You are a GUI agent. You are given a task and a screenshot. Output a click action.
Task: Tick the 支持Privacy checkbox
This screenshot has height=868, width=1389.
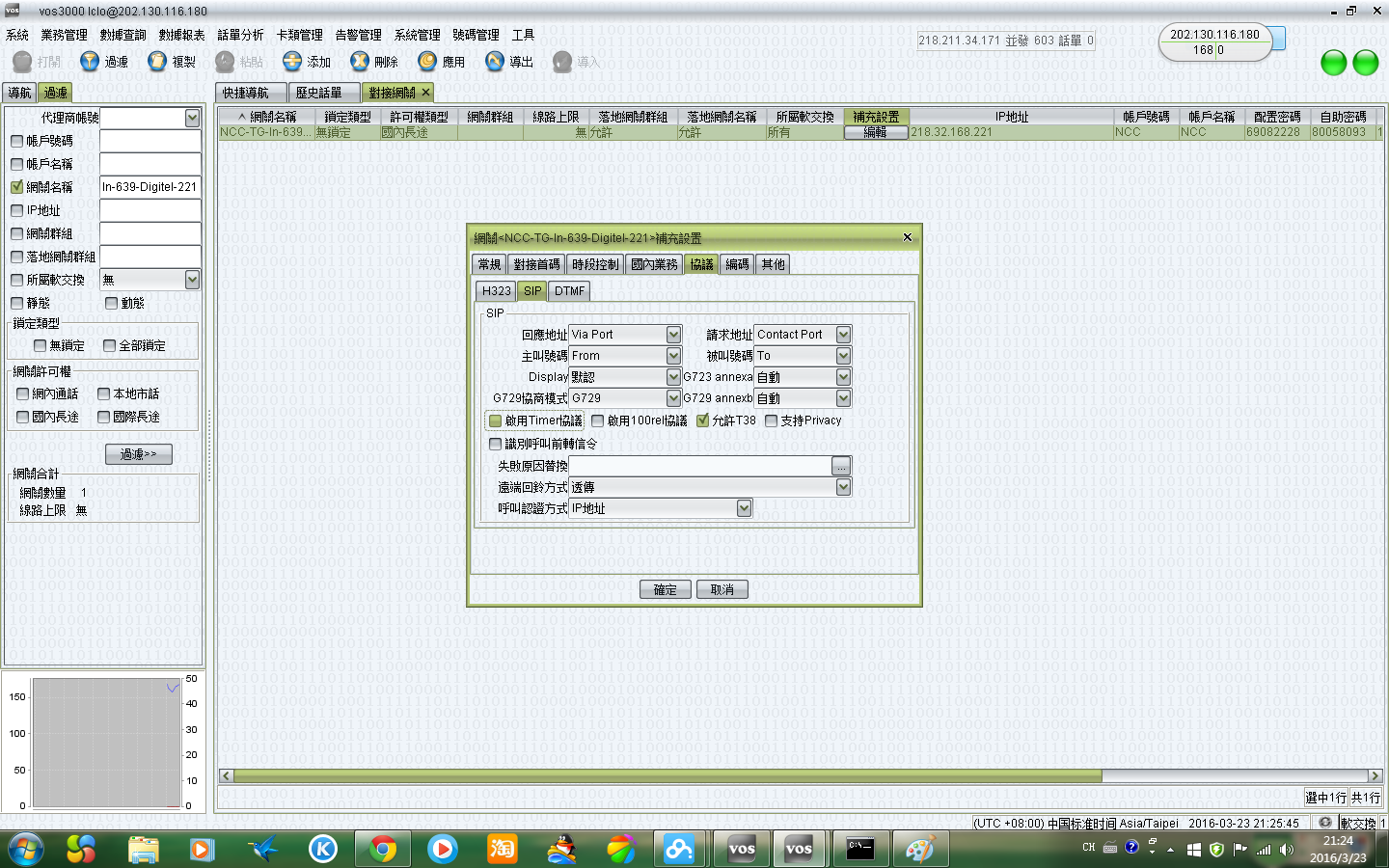coord(771,420)
